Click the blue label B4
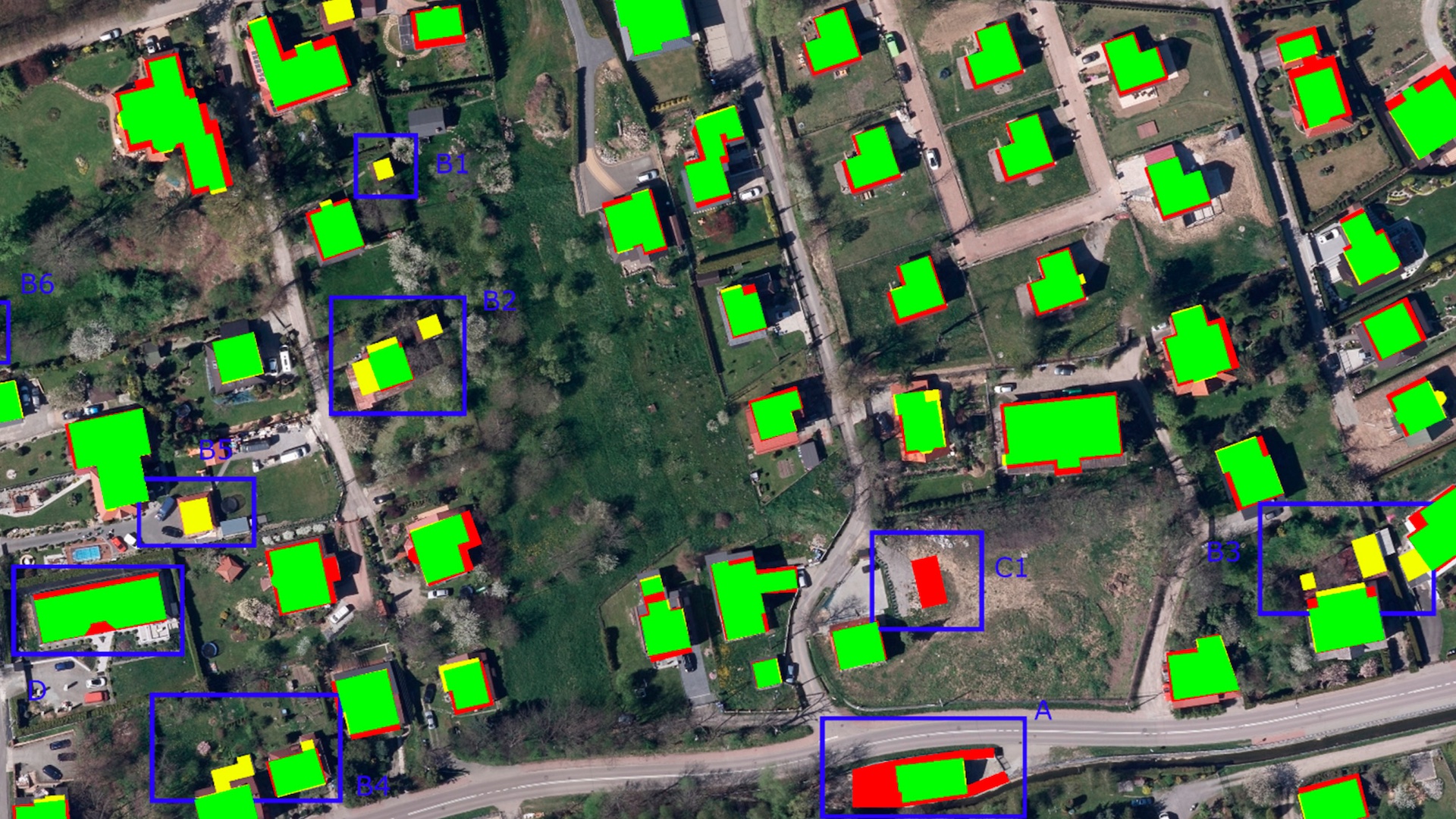This screenshot has width=1456, height=819. click(372, 786)
